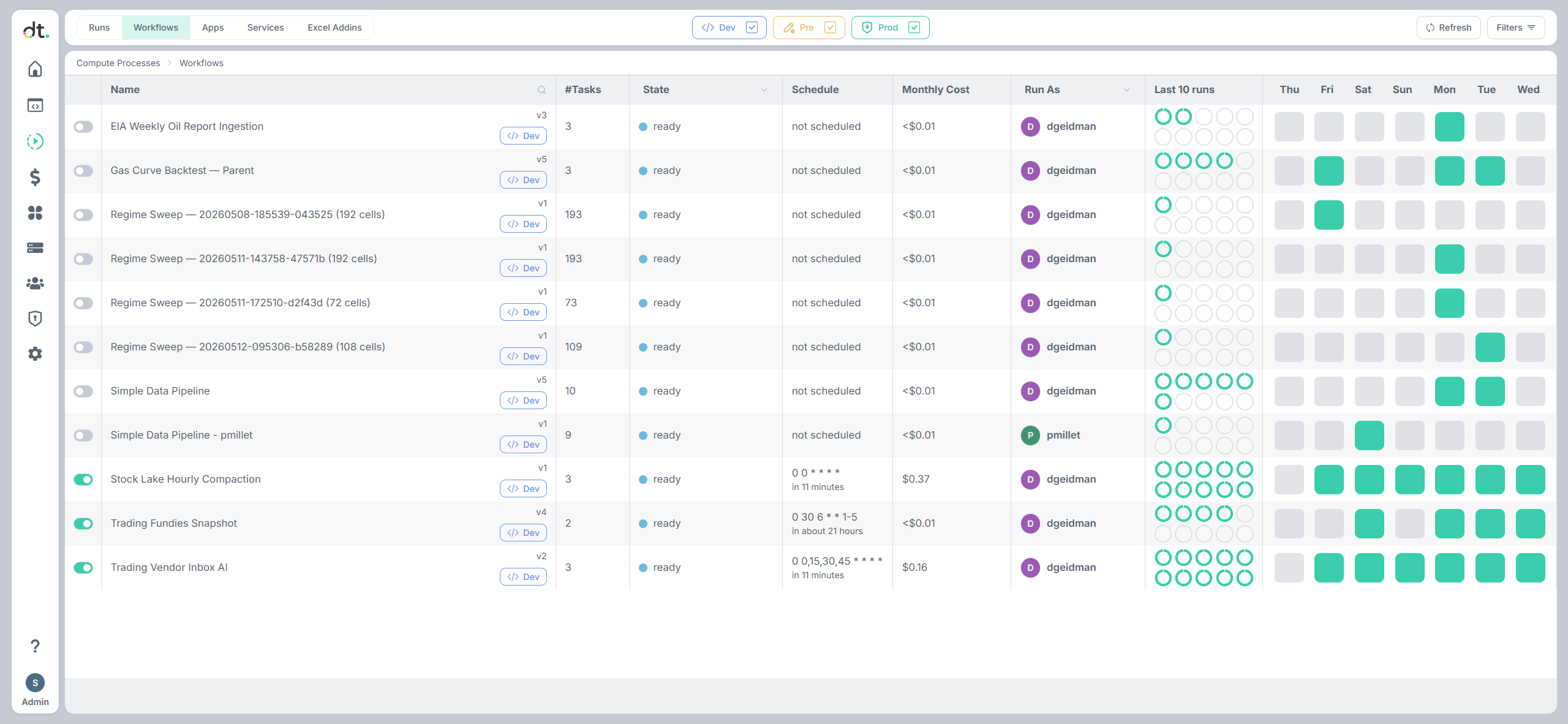
Task: Click the search icon in Name column
Action: 541,90
